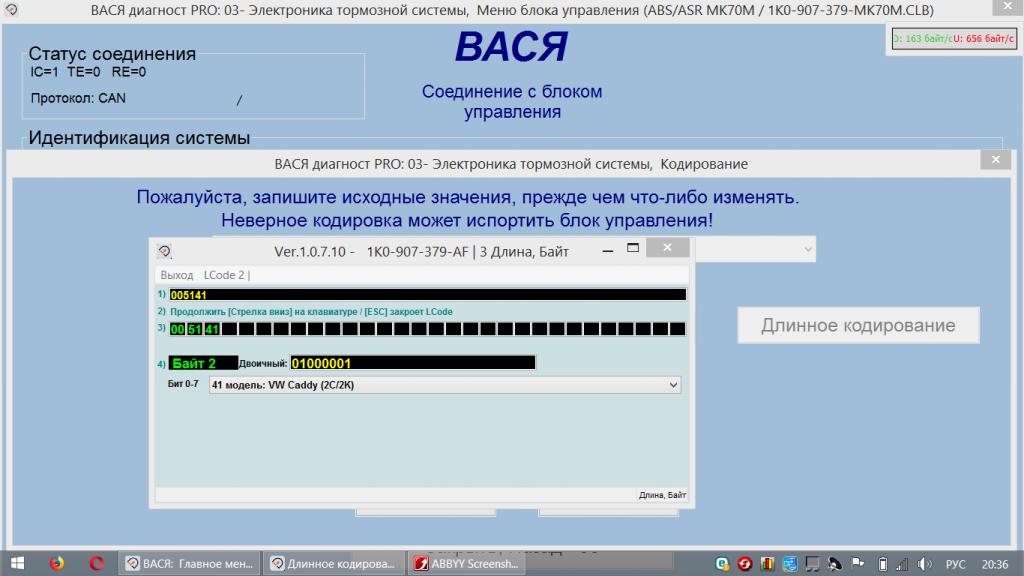Select byte 51 in the byte row
Image resolution: width=1024 pixels, height=576 pixels.
195,329
